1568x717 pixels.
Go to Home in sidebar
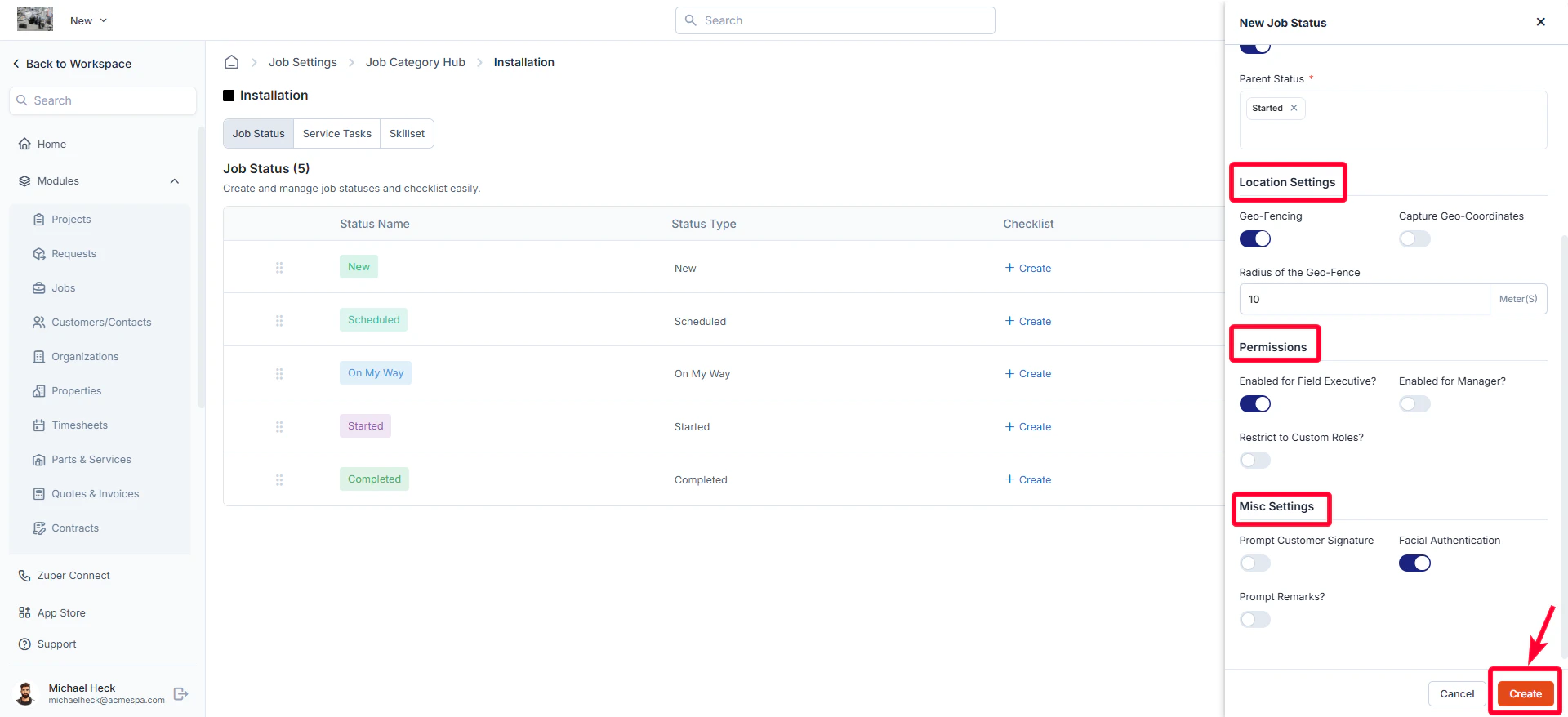[x=51, y=145]
